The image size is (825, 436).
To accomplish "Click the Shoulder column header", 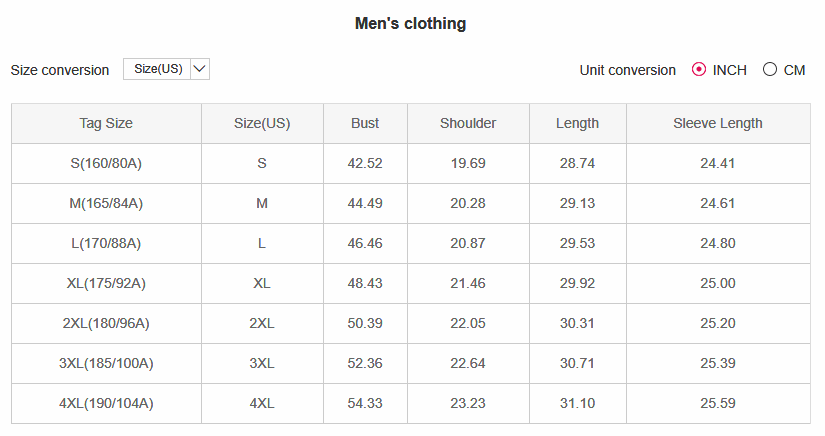I will (x=468, y=123).
